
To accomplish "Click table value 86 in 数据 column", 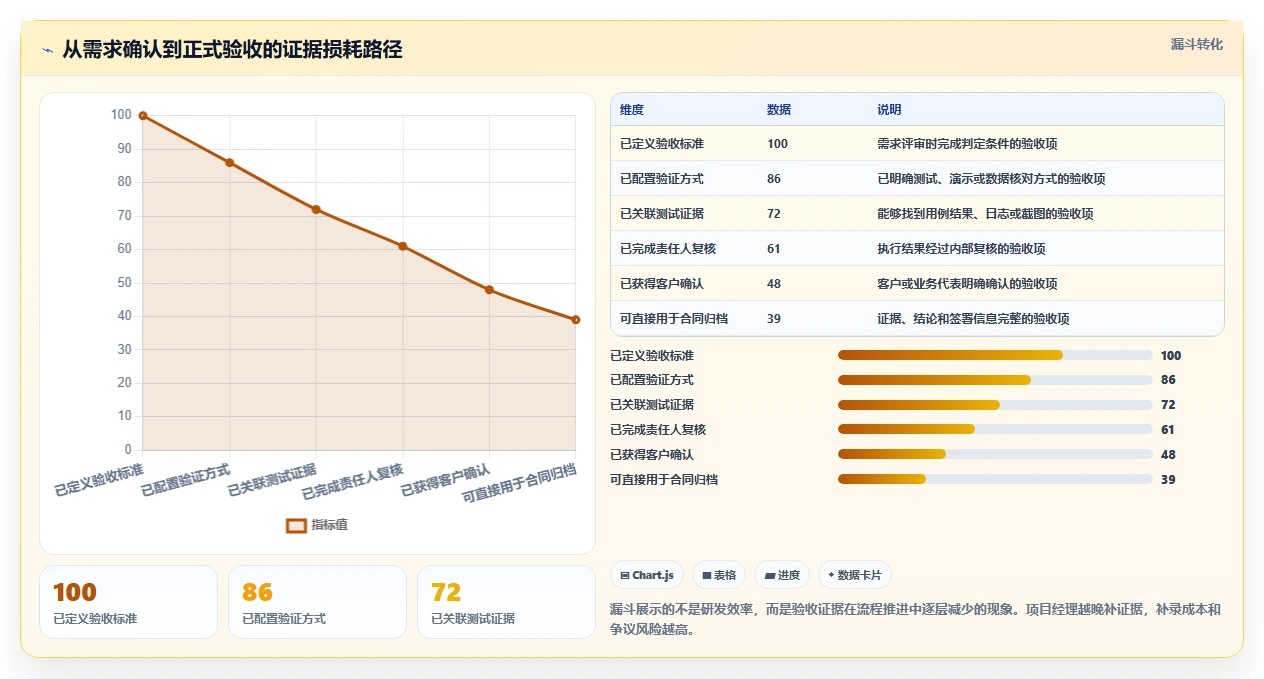I will click(x=774, y=179).
